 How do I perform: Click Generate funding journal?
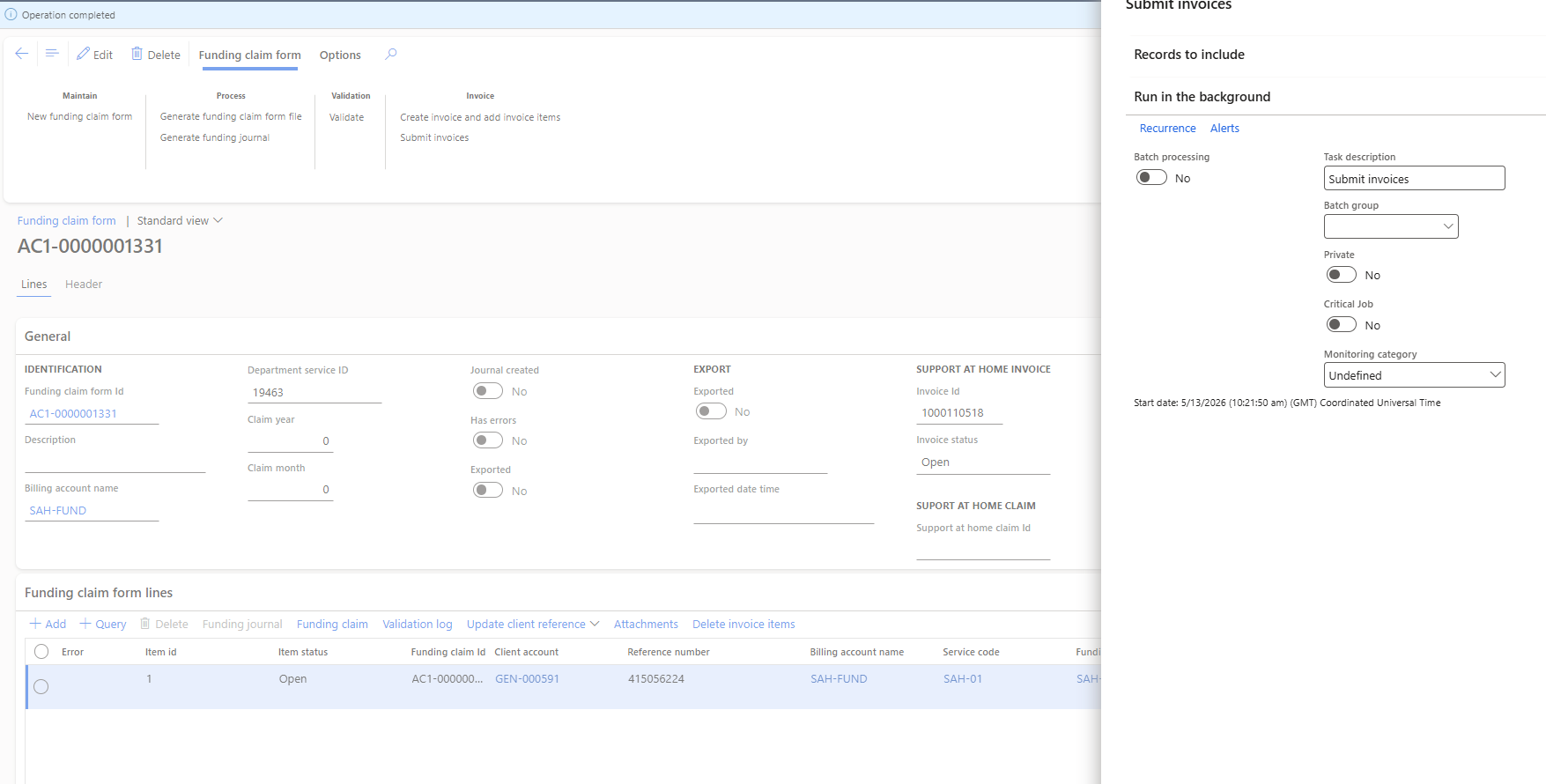215,137
